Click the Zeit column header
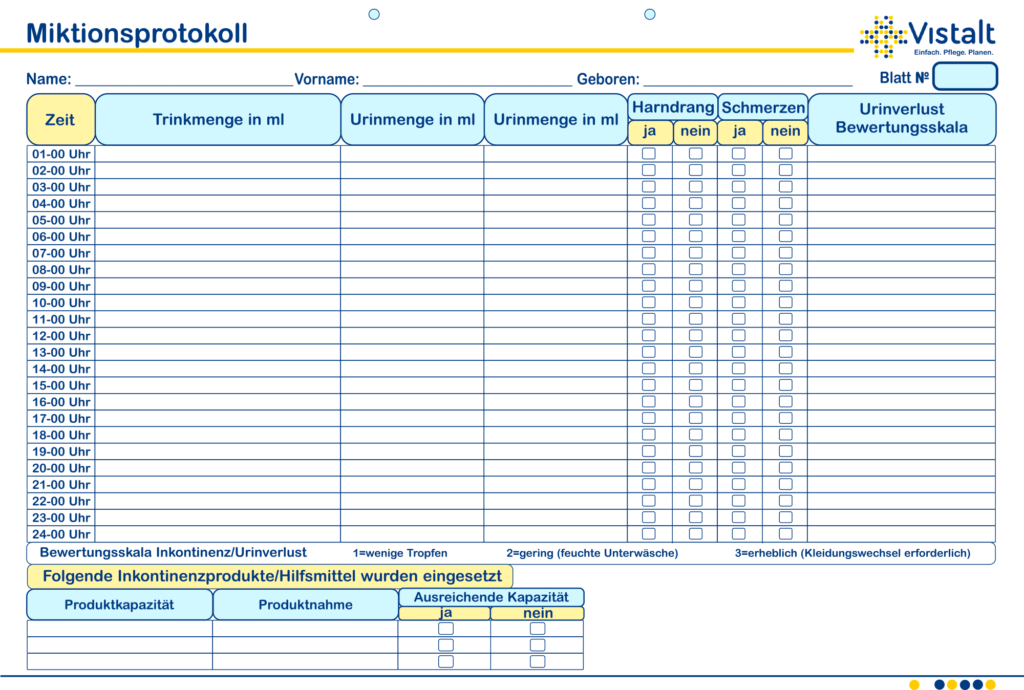This screenshot has height=690, width=1024. 60,120
